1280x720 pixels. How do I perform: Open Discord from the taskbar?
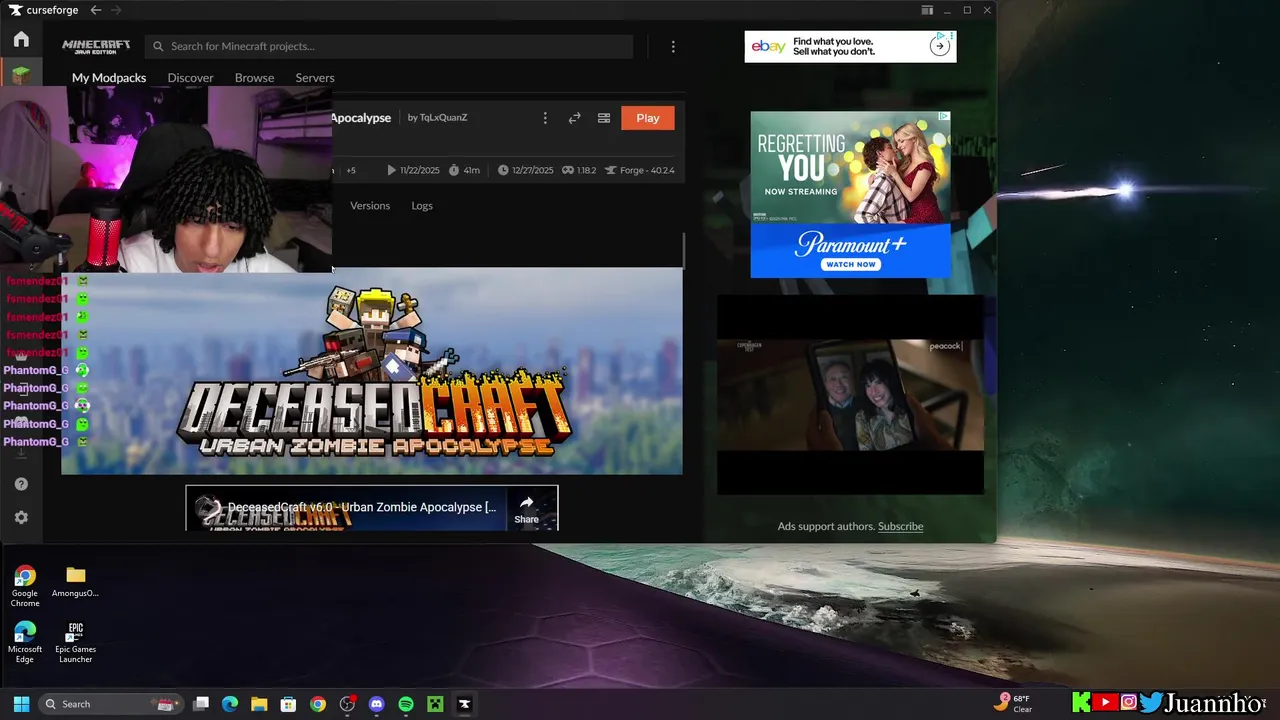(x=376, y=704)
